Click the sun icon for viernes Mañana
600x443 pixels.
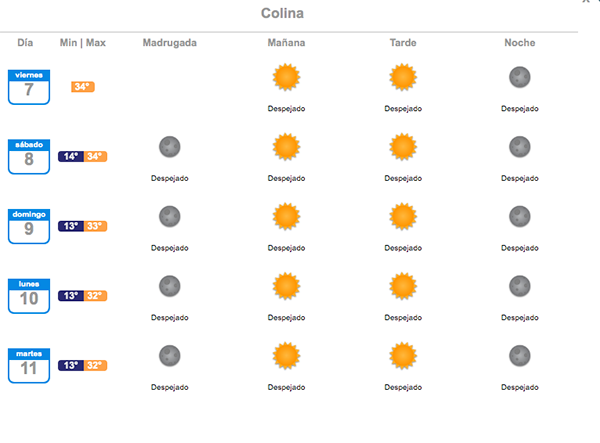(286, 77)
